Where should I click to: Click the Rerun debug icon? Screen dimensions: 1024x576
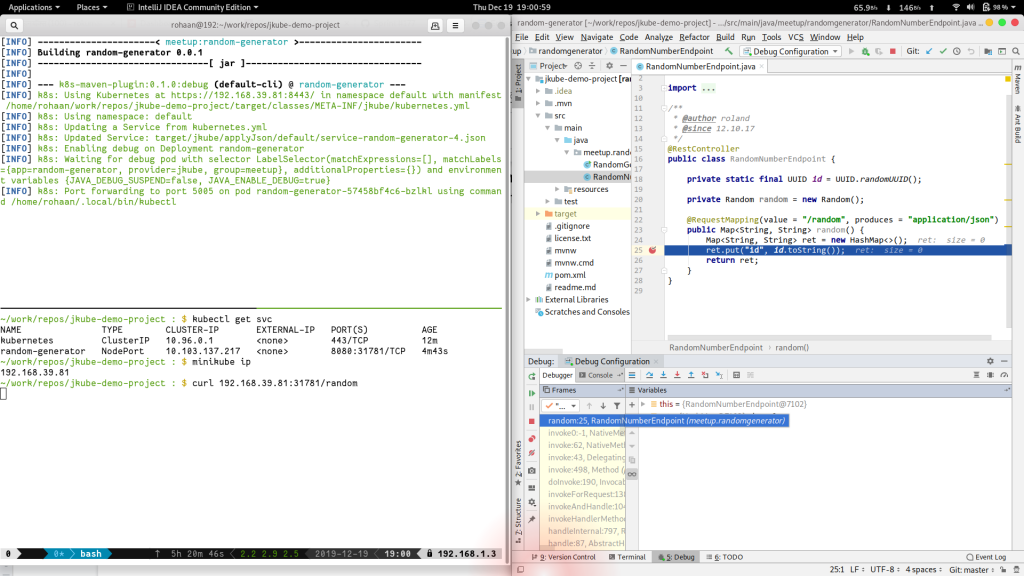(531, 375)
